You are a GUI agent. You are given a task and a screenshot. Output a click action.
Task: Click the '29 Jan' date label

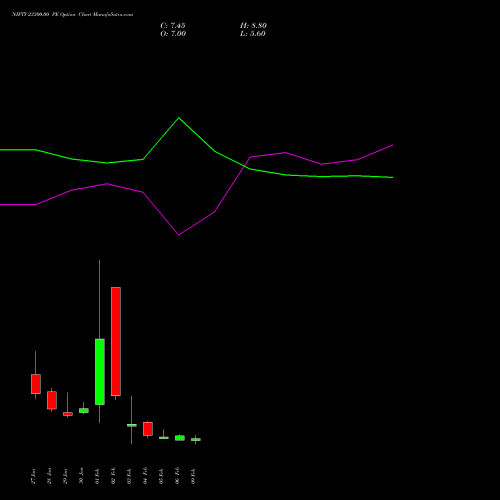65,476
